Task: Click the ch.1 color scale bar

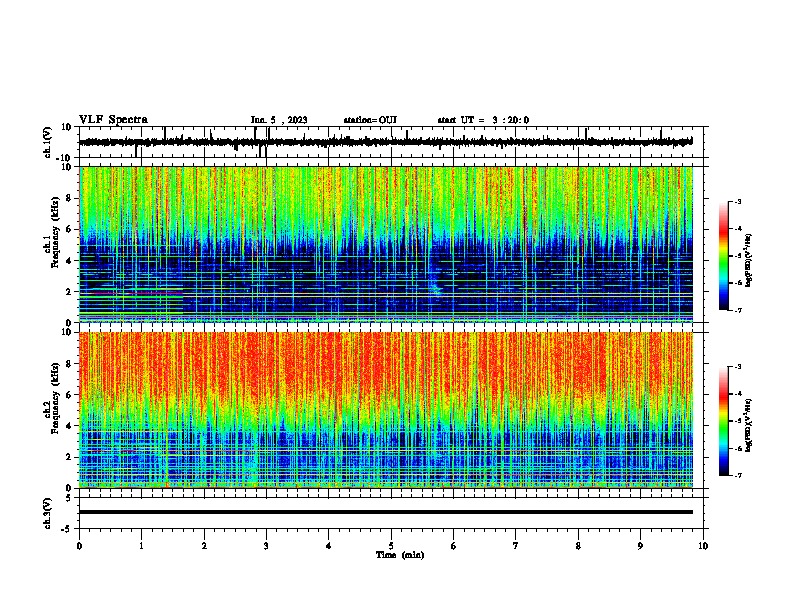Action: [x=724, y=256]
